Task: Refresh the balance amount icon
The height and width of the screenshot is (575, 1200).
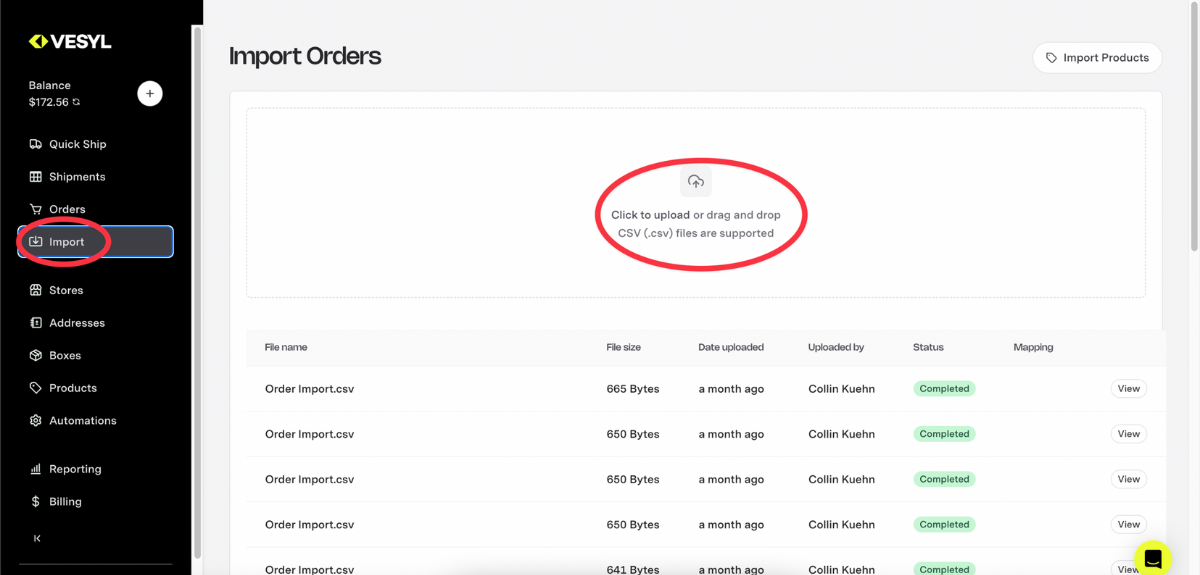Action: pos(76,102)
